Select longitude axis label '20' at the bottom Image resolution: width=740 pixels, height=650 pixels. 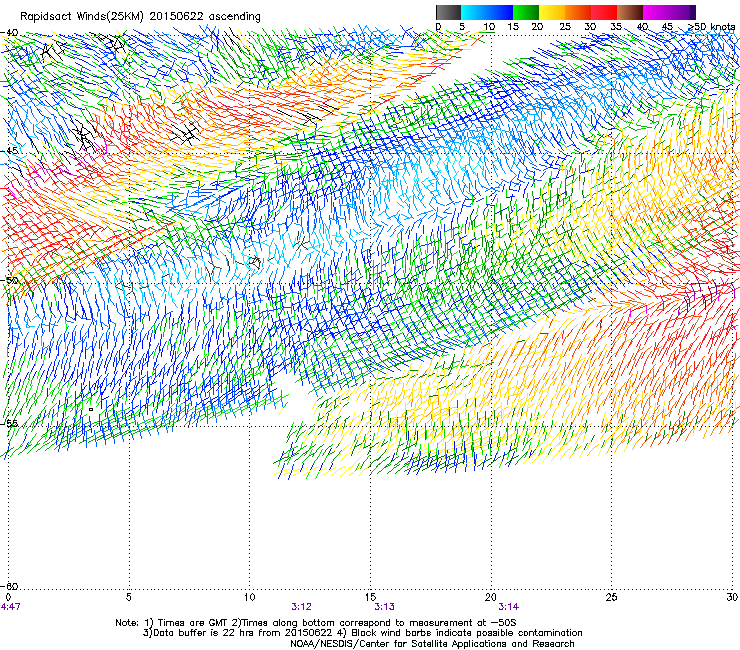pyautogui.click(x=491, y=597)
